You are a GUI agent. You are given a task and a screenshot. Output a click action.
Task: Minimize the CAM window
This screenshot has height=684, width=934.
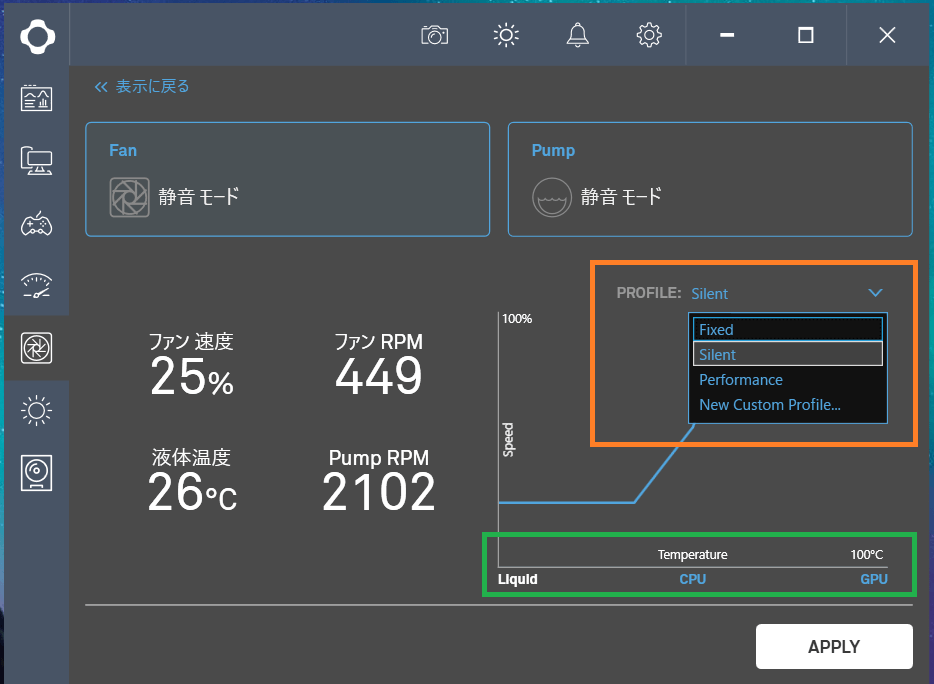727,35
